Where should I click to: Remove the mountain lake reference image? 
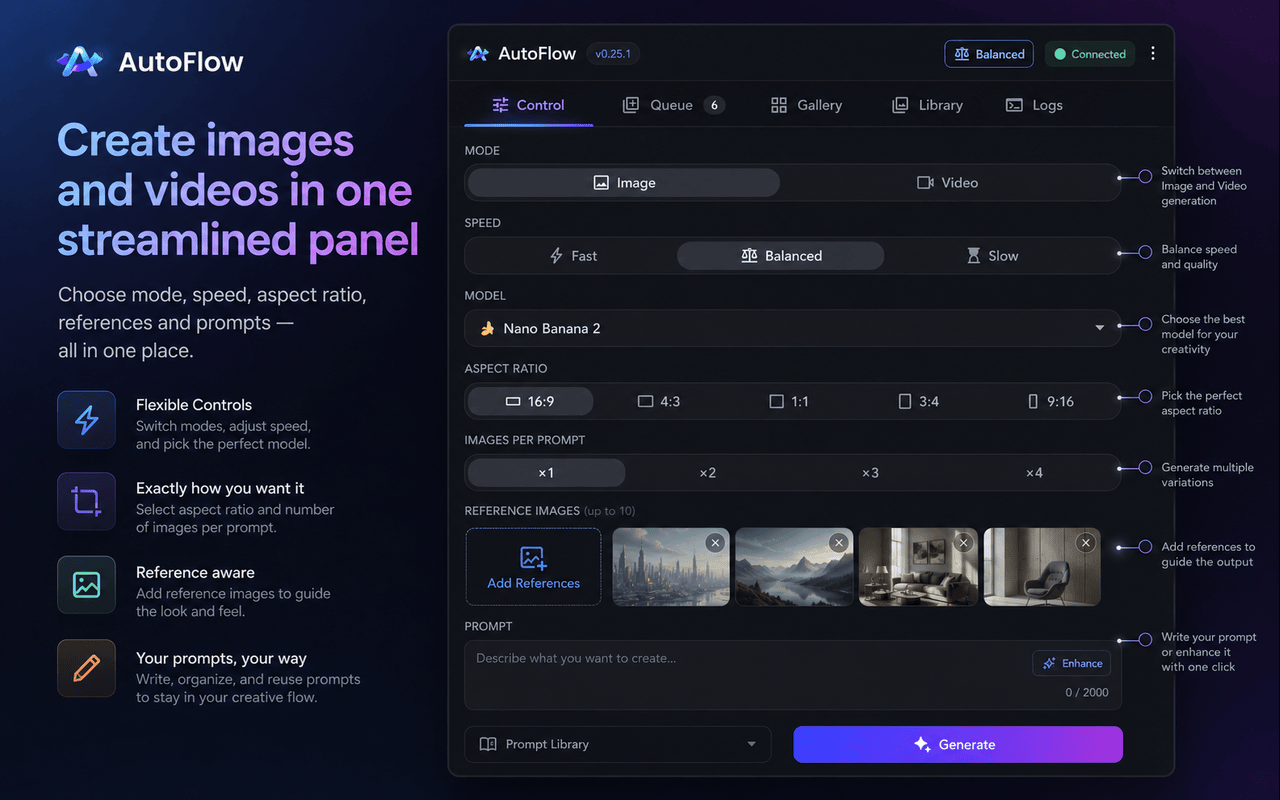[x=838, y=542]
